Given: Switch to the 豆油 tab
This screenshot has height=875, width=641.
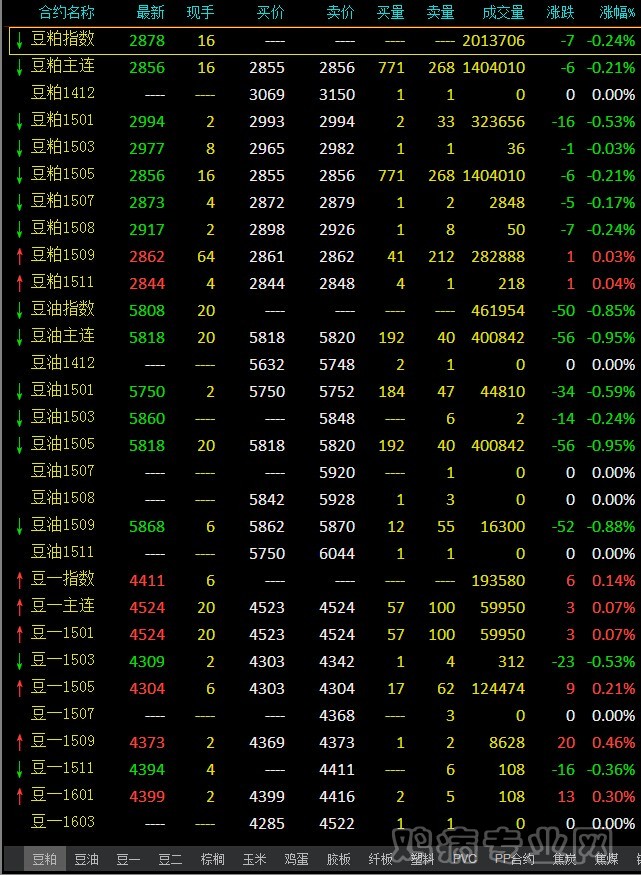Looking at the screenshot, I should tap(86, 859).
